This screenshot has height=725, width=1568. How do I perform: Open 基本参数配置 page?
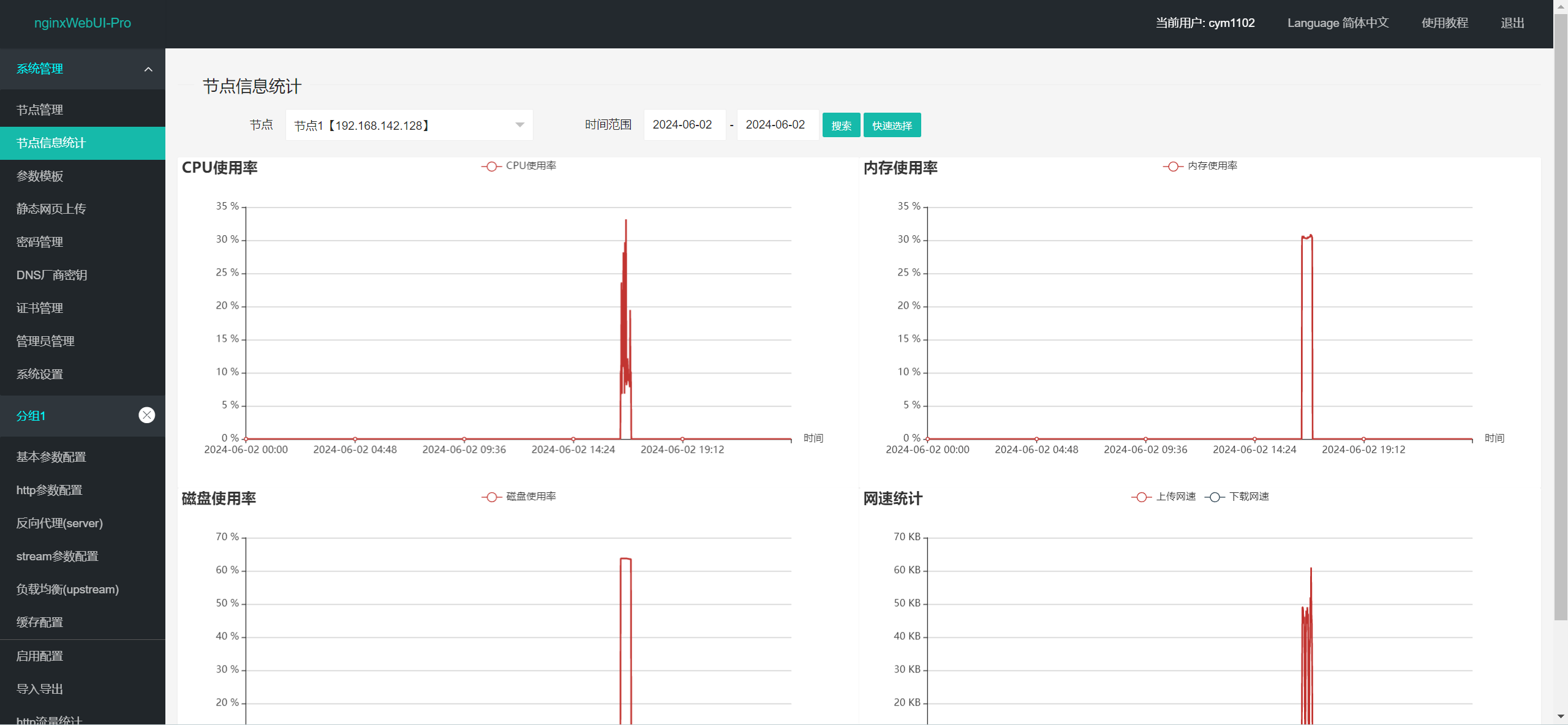(x=83, y=457)
